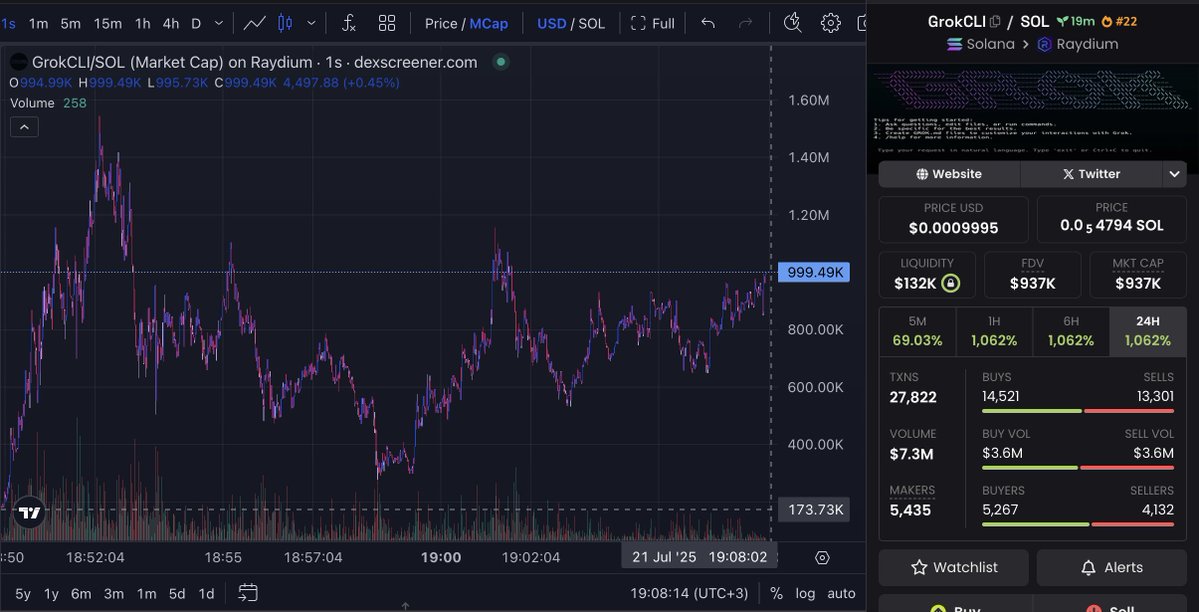Select the 1h timeframe
1199x612 pixels.
coord(143,24)
